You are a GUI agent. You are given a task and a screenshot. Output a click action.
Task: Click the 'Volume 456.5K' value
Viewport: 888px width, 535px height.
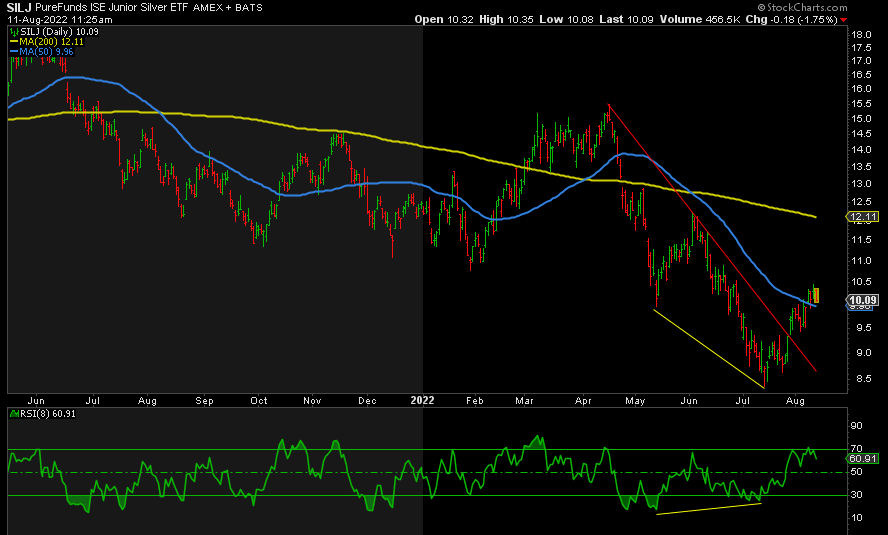[x=700, y=19]
